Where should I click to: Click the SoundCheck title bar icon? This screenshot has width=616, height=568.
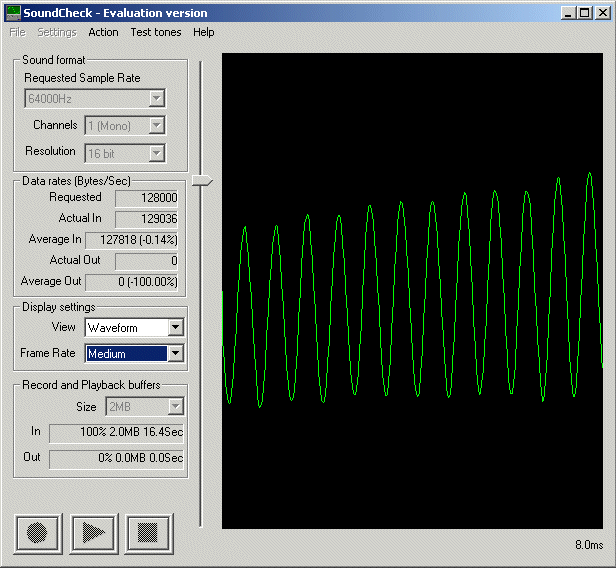click(13, 13)
